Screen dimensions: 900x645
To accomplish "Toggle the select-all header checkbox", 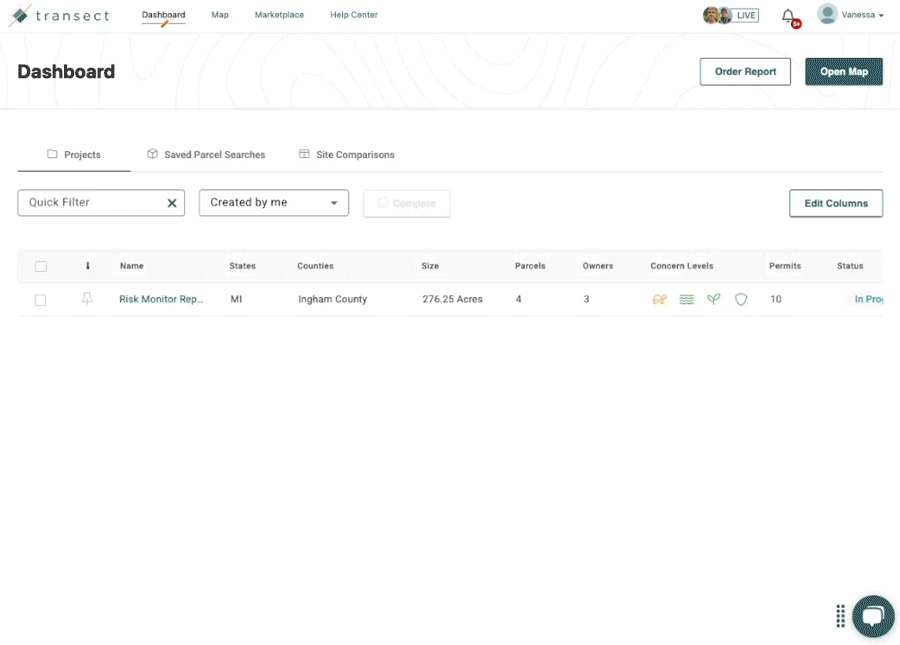I will click(41, 266).
